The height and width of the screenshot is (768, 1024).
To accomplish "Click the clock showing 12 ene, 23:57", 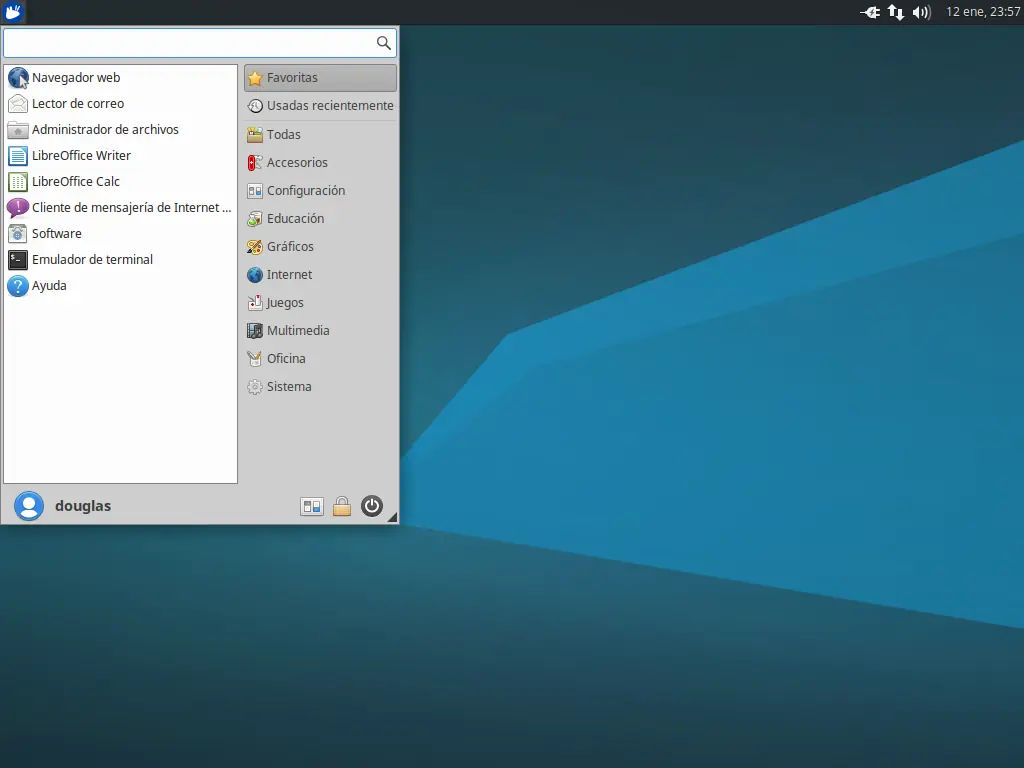I will point(983,12).
